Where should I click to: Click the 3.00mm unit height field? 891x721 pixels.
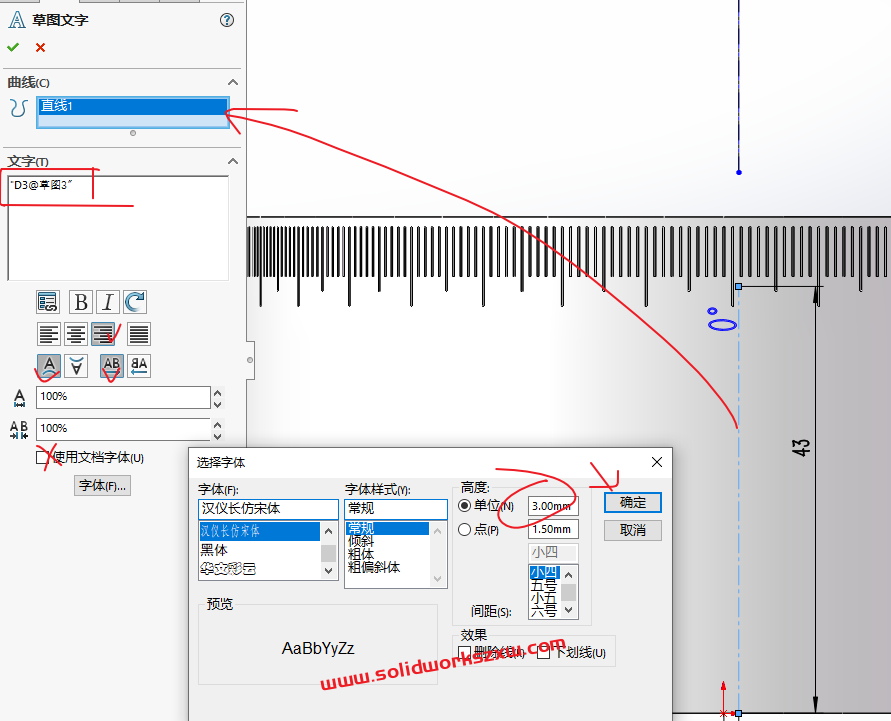(552, 507)
